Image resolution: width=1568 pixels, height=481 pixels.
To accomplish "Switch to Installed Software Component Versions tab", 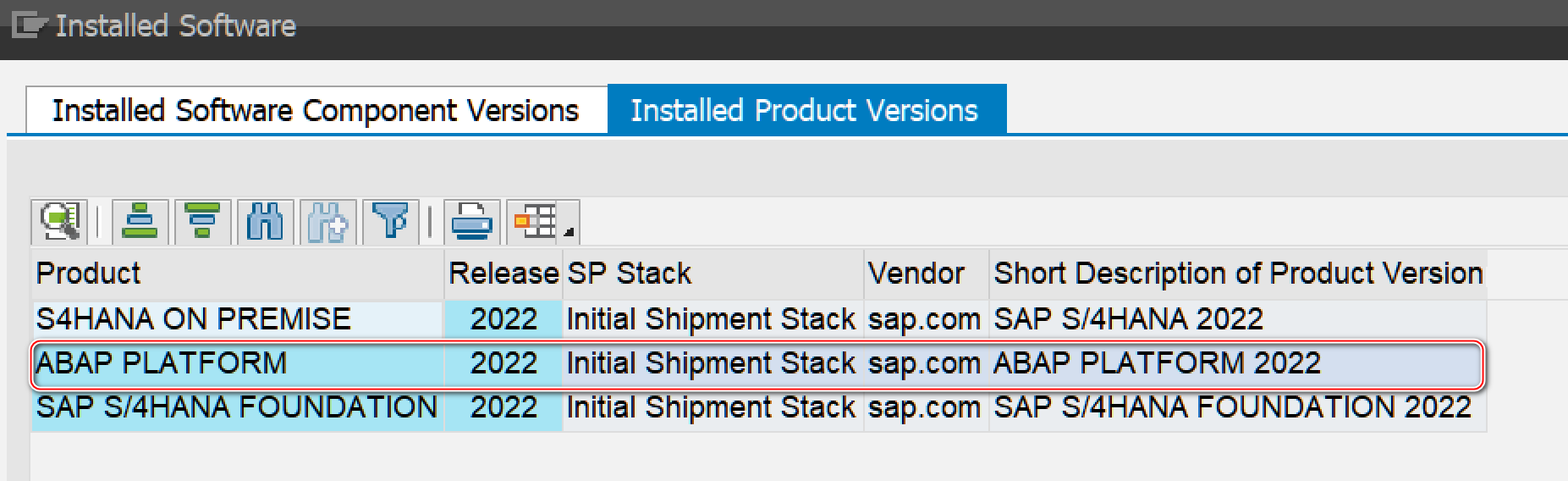I will pyautogui.click(x=316, y=111).
